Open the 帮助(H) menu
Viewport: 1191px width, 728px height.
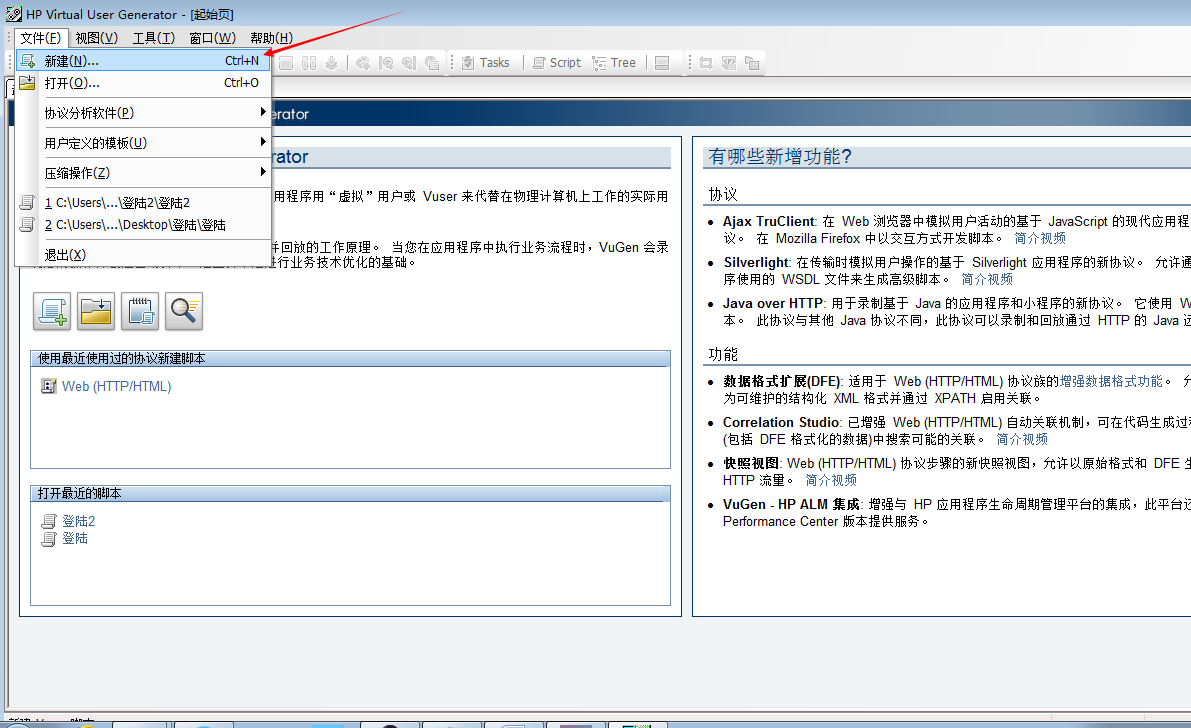tap(271, 38)
